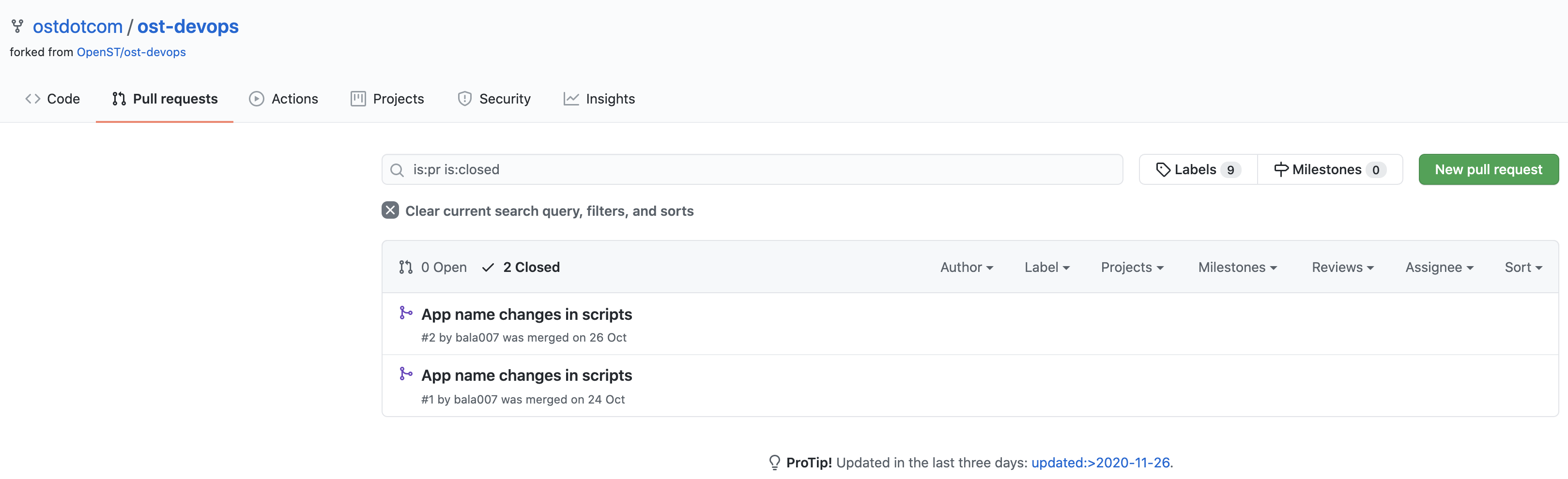Click the merged icon on pull request #2
The image size is (1568, 479).
[x=405, y=313]
